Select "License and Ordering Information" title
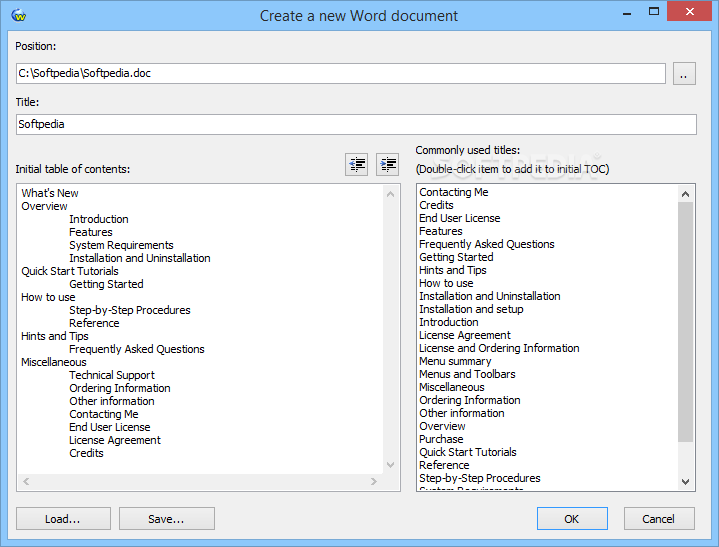Image resolution: width=719 pixels, height=547 pixels. point(499,348)
